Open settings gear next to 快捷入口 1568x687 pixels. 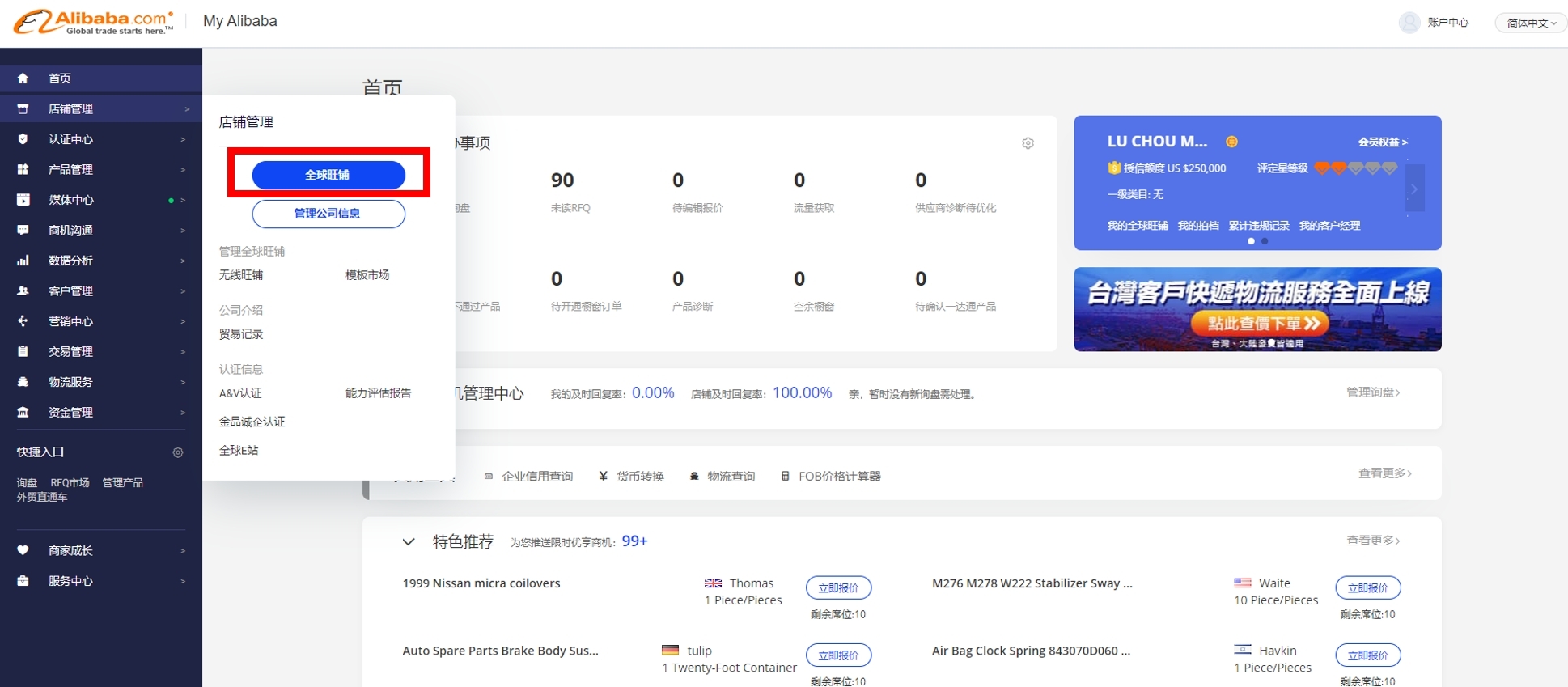pyautogui.click(x=178, y=452)
